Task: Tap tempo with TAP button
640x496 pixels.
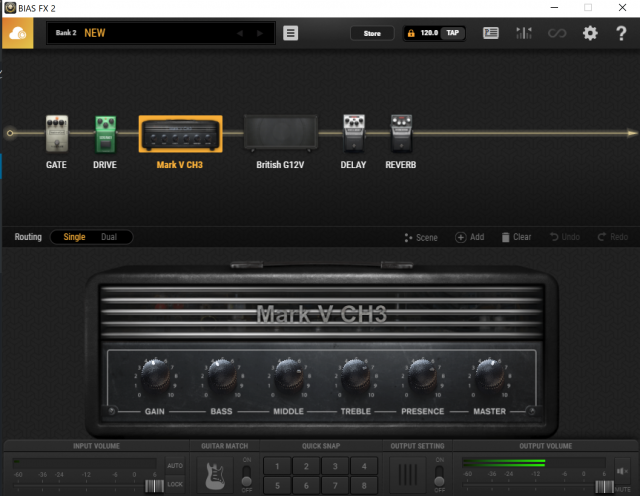Action: (453, 33)
